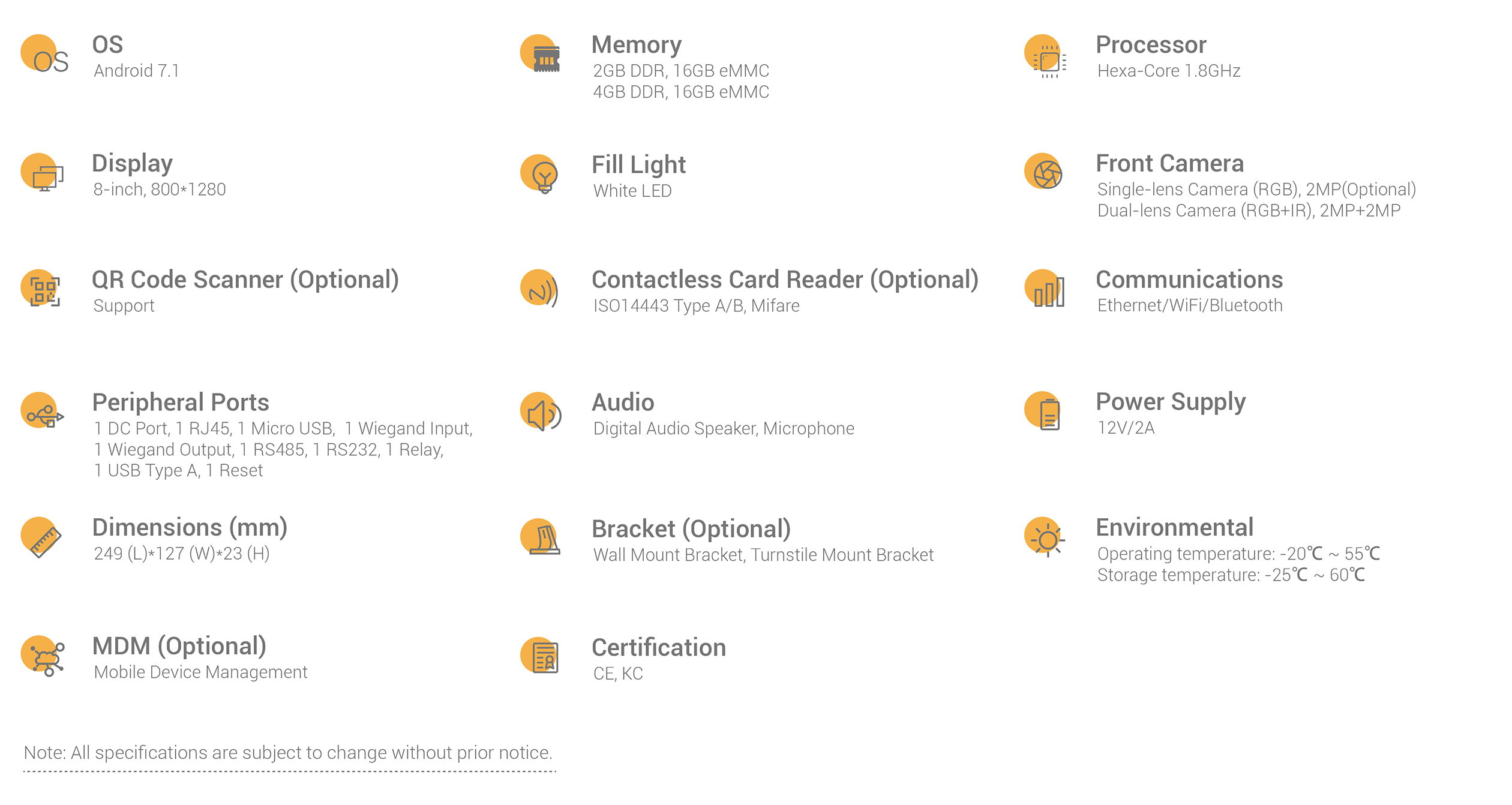Click the Front Camera aperture icon
Image resolution: width=1512 pixels, height=805 pixels.
[x=1043, y=172]
